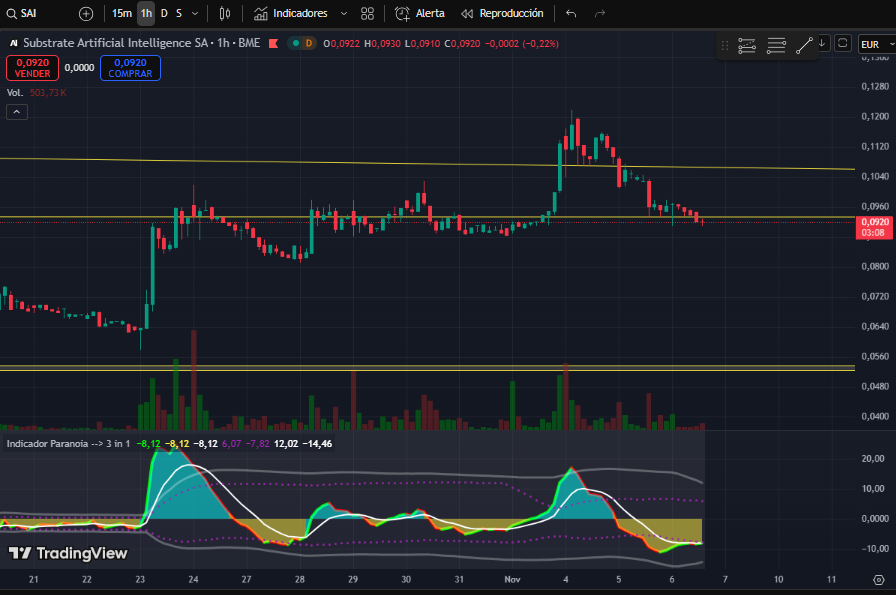Viewport: 896px width, 595px height.
Task: Click the fullscreen frame icon near EUR
Action: click(x=842, y=43)
